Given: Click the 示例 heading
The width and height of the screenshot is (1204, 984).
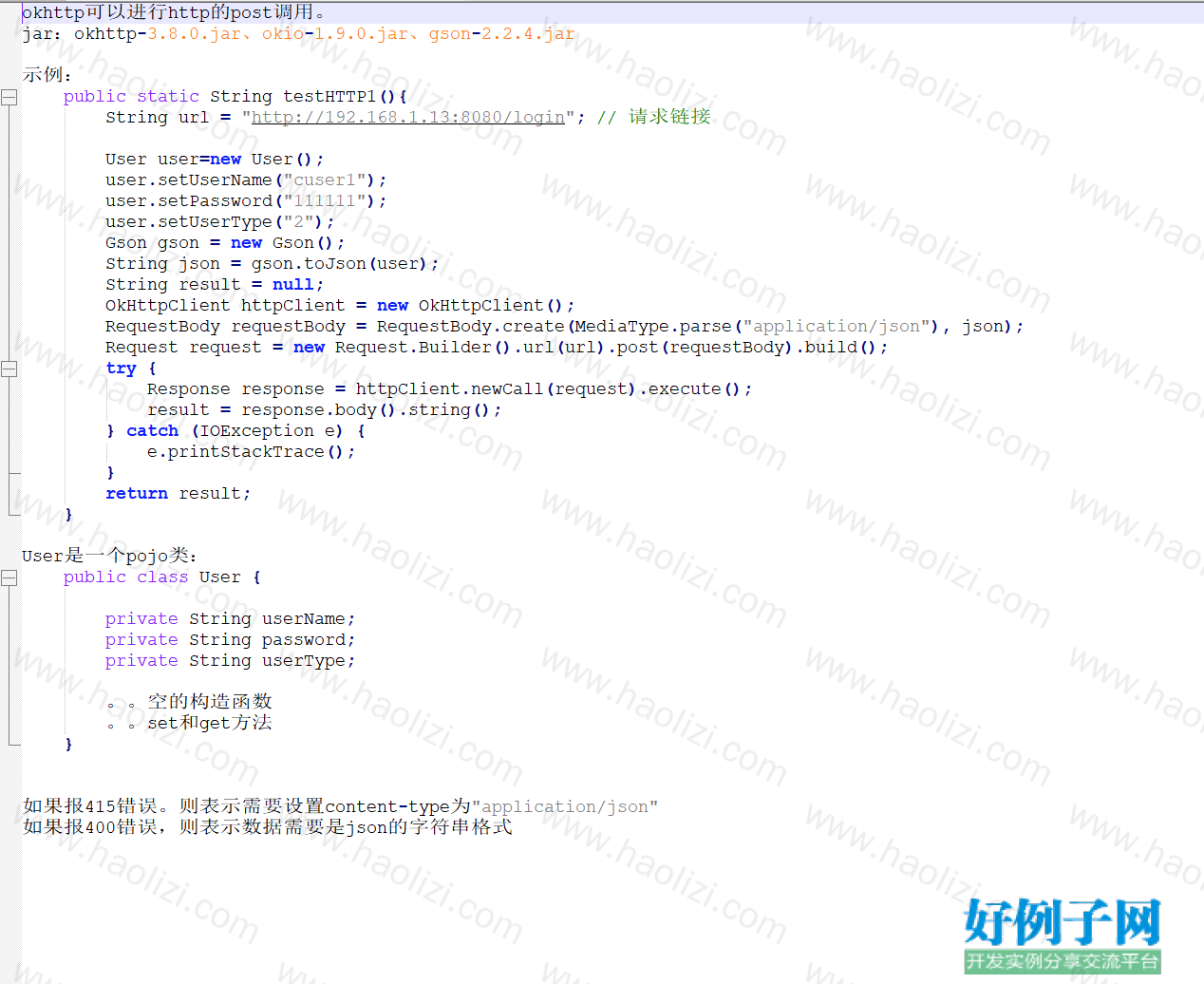Looking at the screenshot, I should (47, 75).
